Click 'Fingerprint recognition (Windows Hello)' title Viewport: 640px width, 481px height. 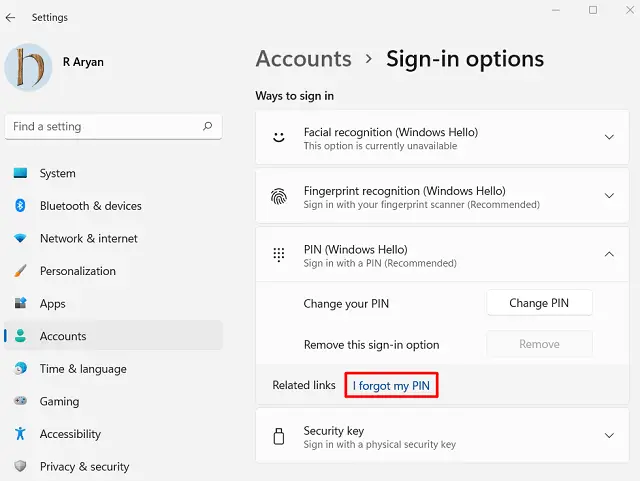pyautogui.click(x=404, y=191)
